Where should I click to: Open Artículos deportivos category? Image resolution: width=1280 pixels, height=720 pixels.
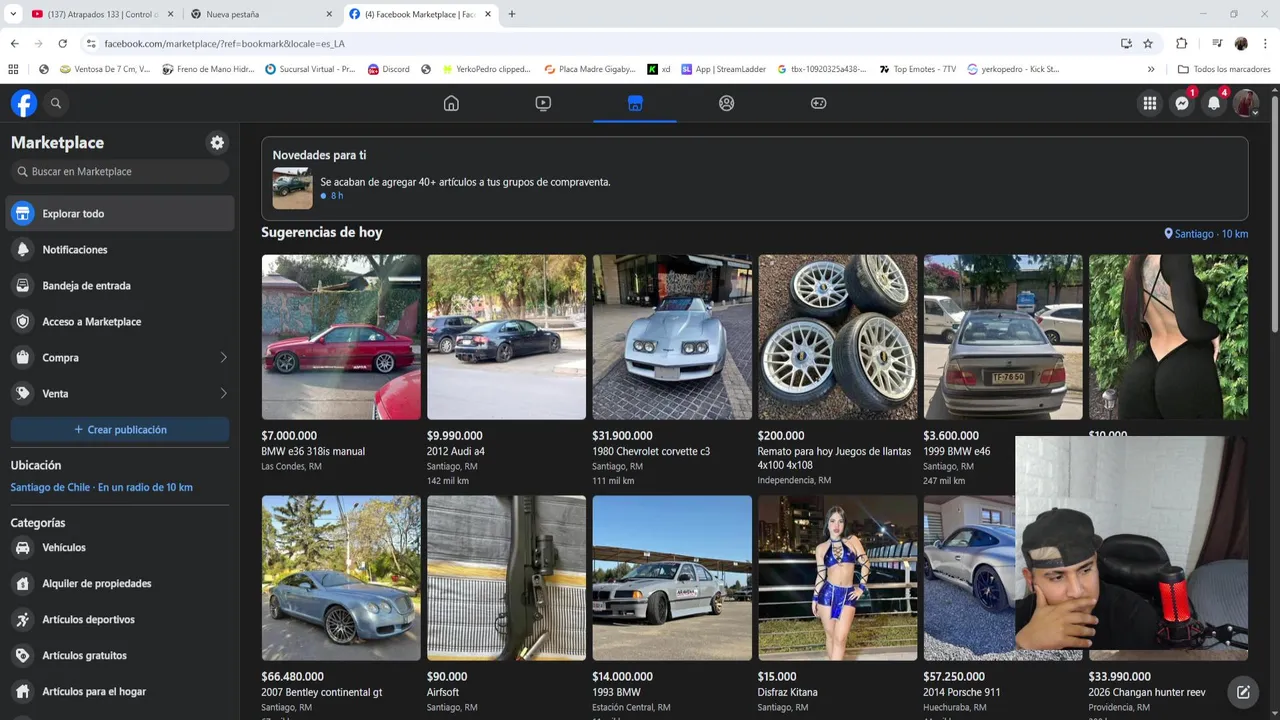pyautogui.click(x=120, y=620)
